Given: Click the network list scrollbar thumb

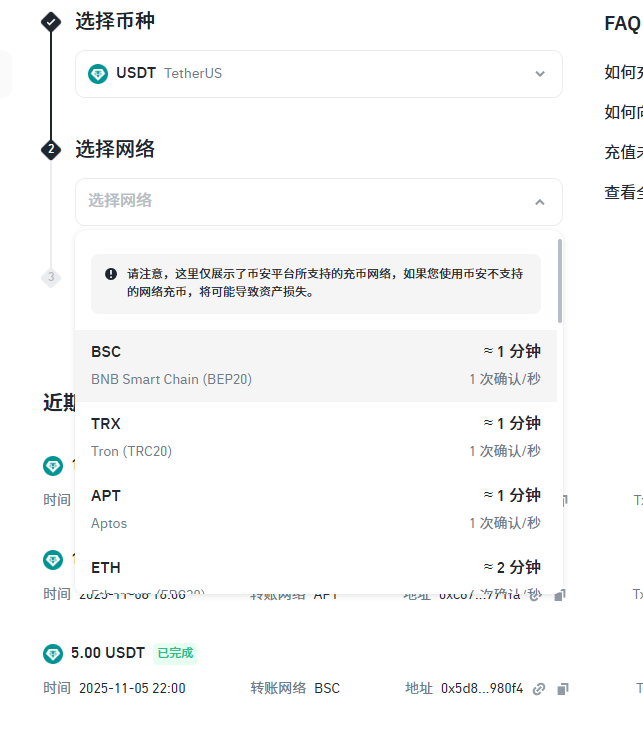Looking at the screenshot, I should 560,282.
